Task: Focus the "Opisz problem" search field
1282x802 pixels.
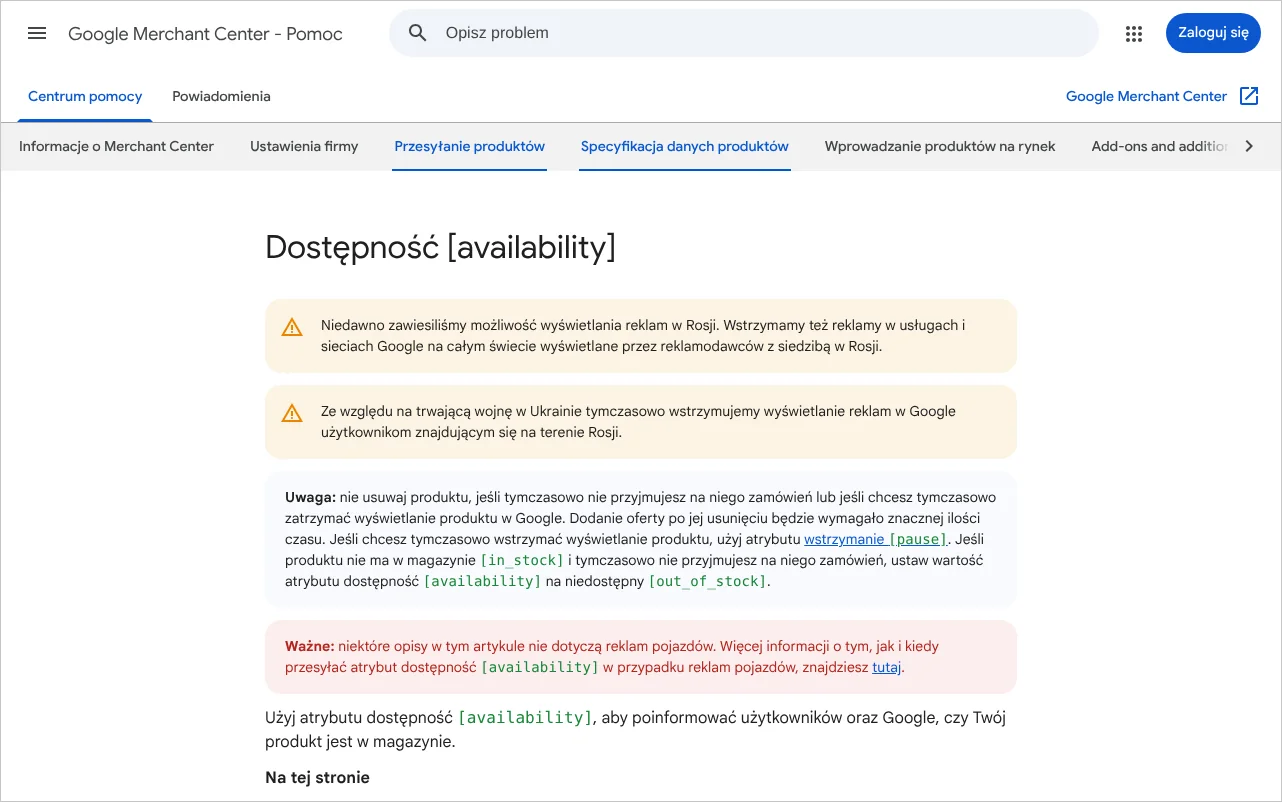Action: pyautogui.click(x=744, y=33)
